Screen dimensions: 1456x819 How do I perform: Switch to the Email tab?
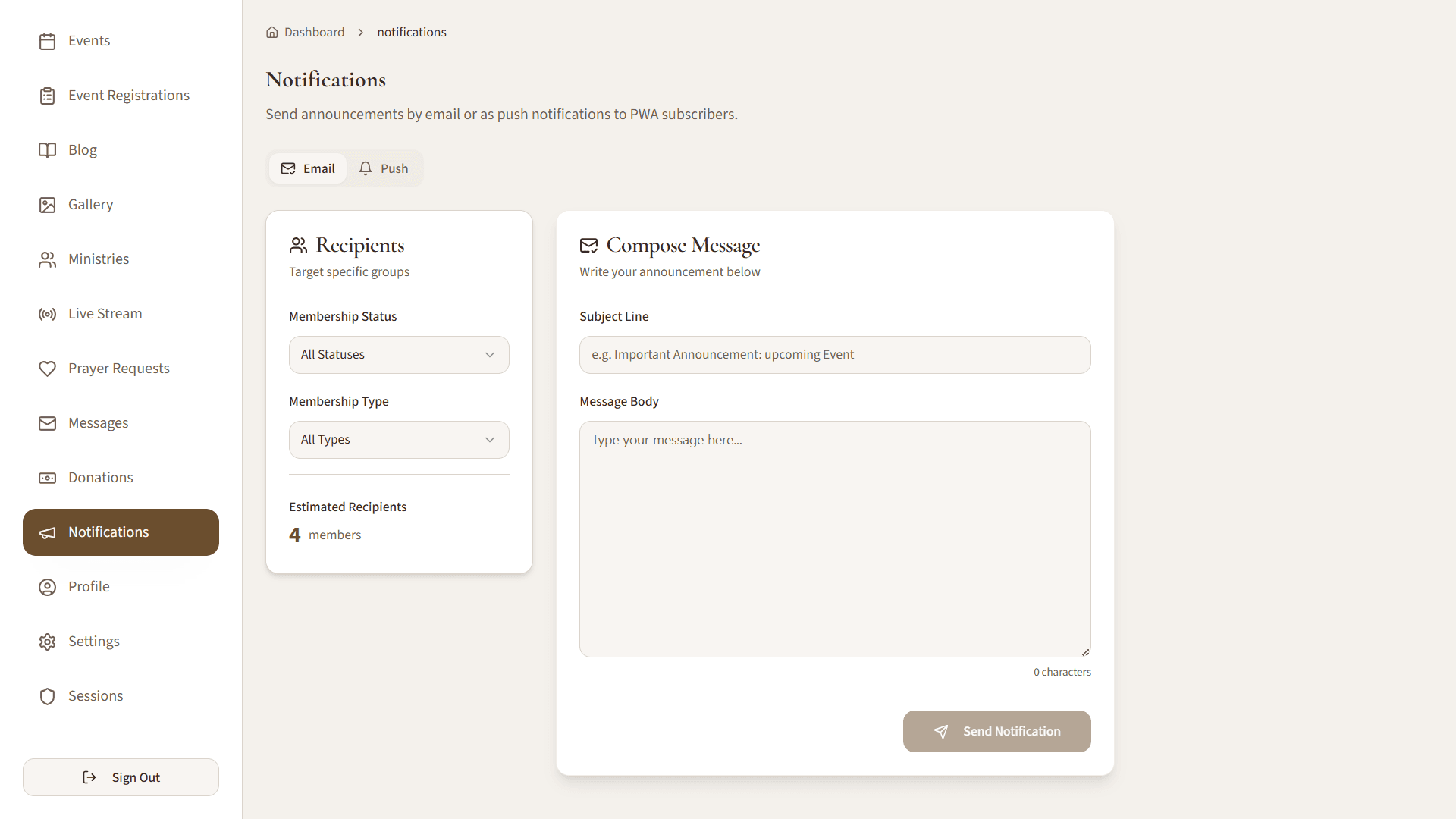point(308,168)
